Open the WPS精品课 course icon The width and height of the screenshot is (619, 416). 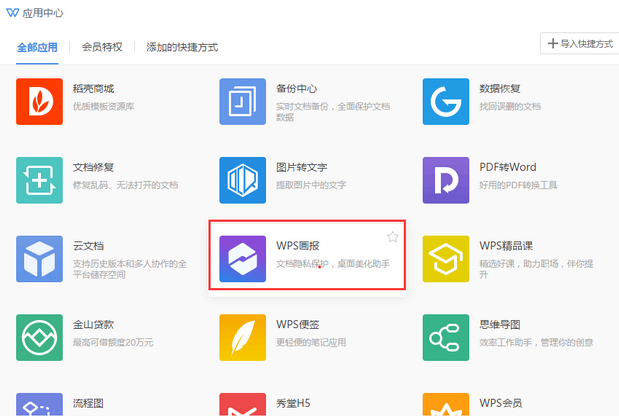pyautogui.click(x=446, y=259)
